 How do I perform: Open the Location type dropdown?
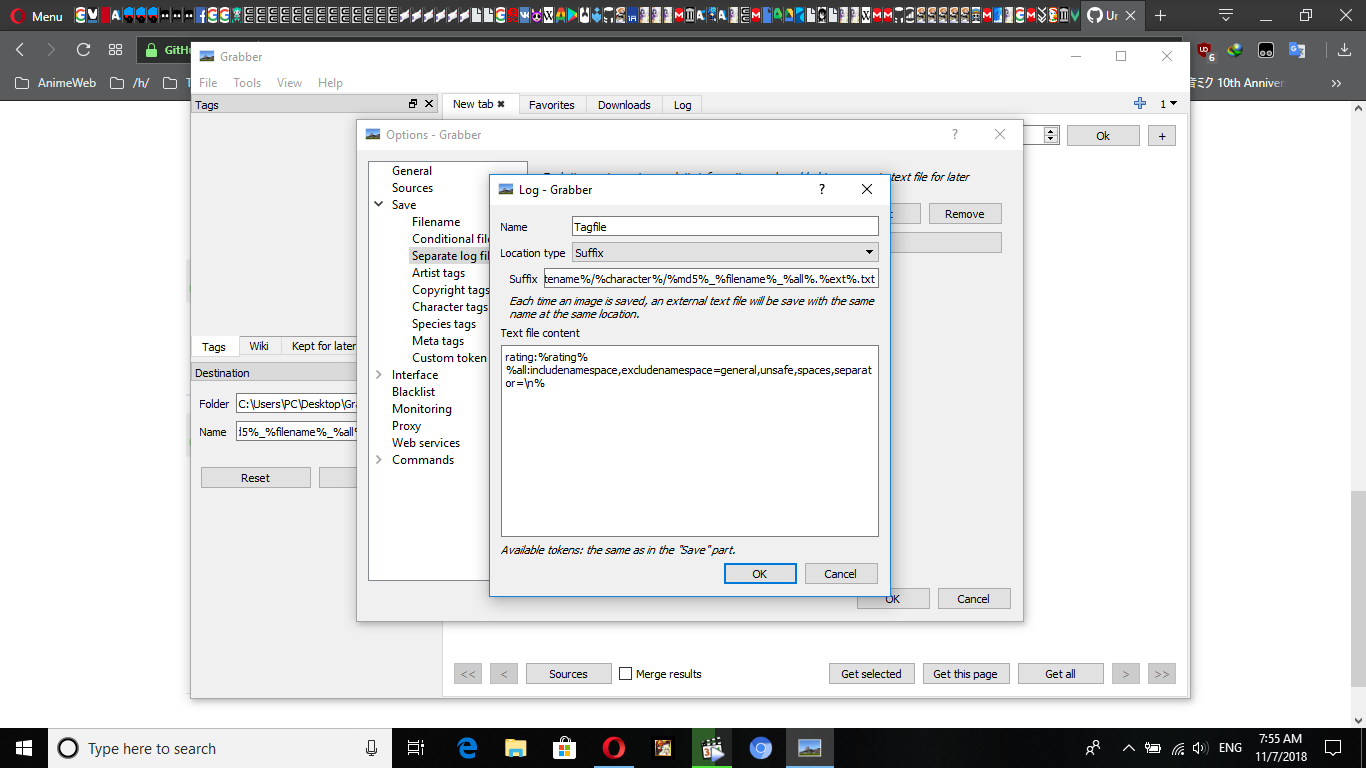pyautogui.click(x=725, y=253)
